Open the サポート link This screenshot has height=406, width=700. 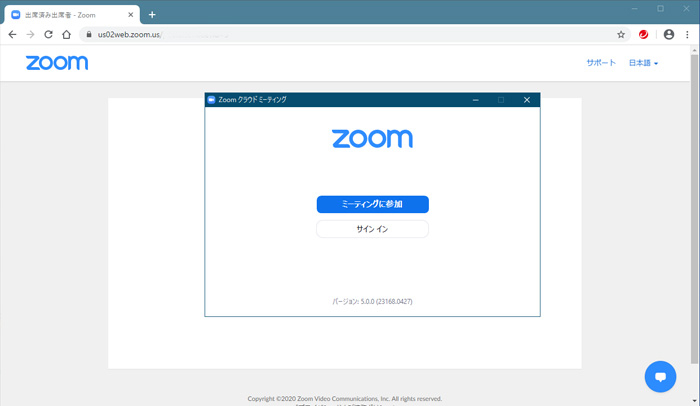click(x=601, y=63)
